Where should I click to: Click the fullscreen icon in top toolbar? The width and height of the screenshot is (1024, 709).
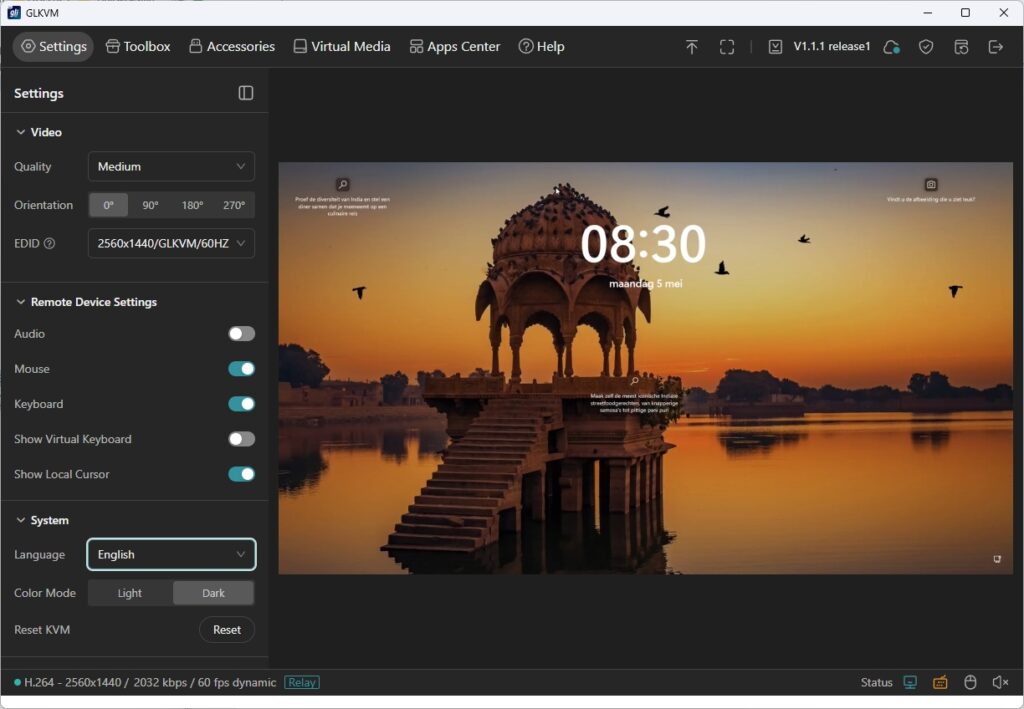click(x=727, y=47)
